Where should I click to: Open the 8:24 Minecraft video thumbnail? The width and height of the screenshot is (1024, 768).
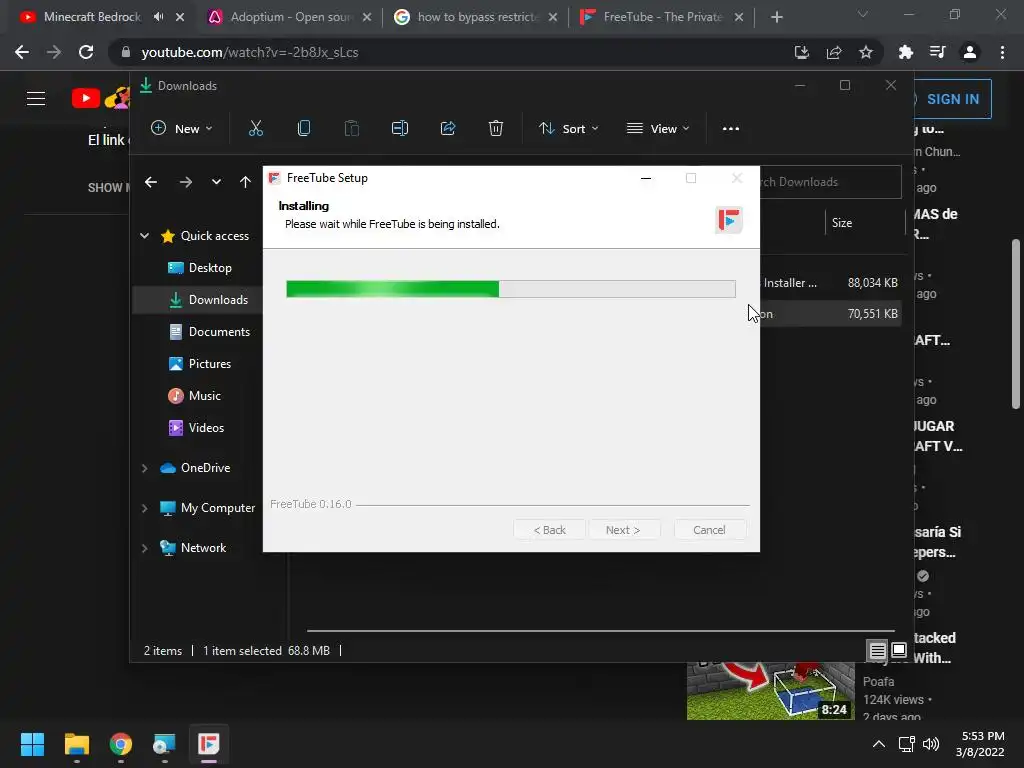pyautogui.click(x=771, y=692)
